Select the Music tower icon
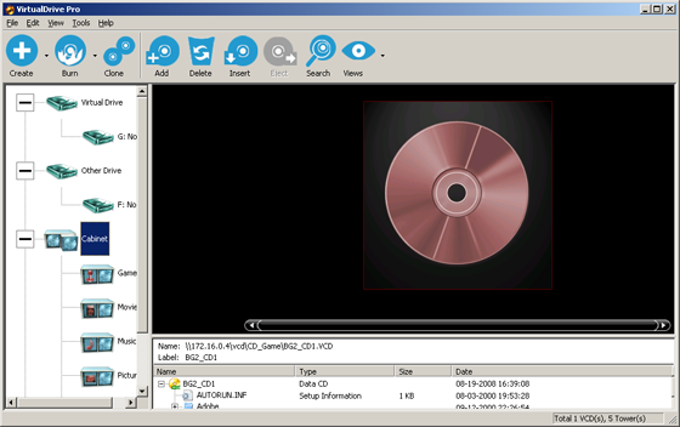680x427 pixels. [98, 343]
